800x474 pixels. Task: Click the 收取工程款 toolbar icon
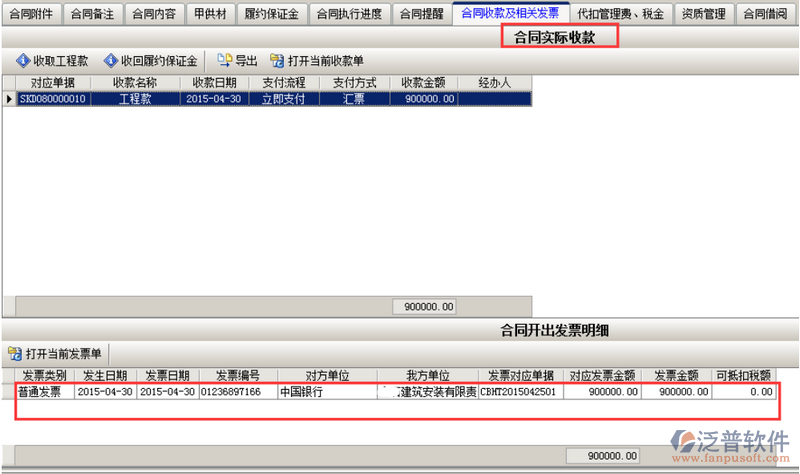pos(23,60)
